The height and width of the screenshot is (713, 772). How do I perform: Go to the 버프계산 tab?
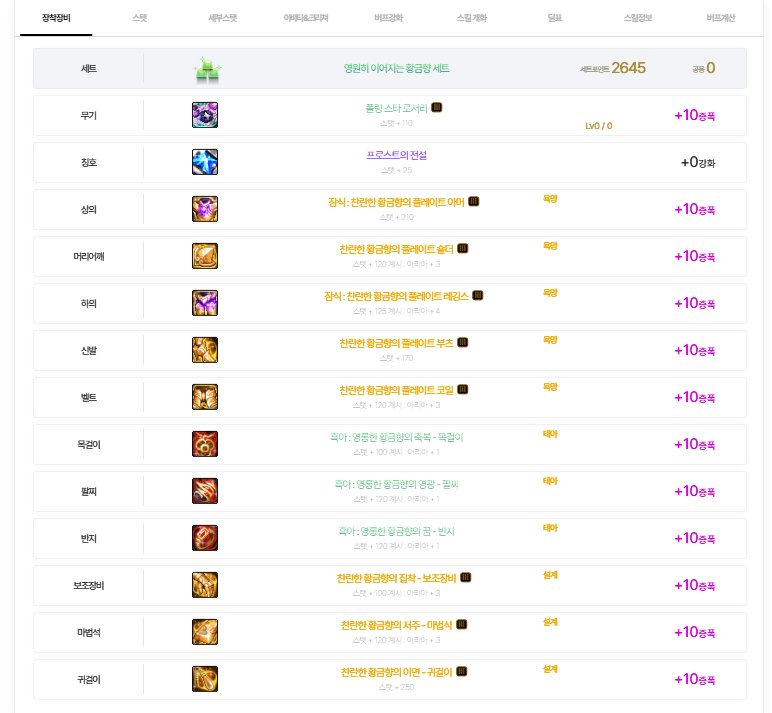tap(720, 19)
